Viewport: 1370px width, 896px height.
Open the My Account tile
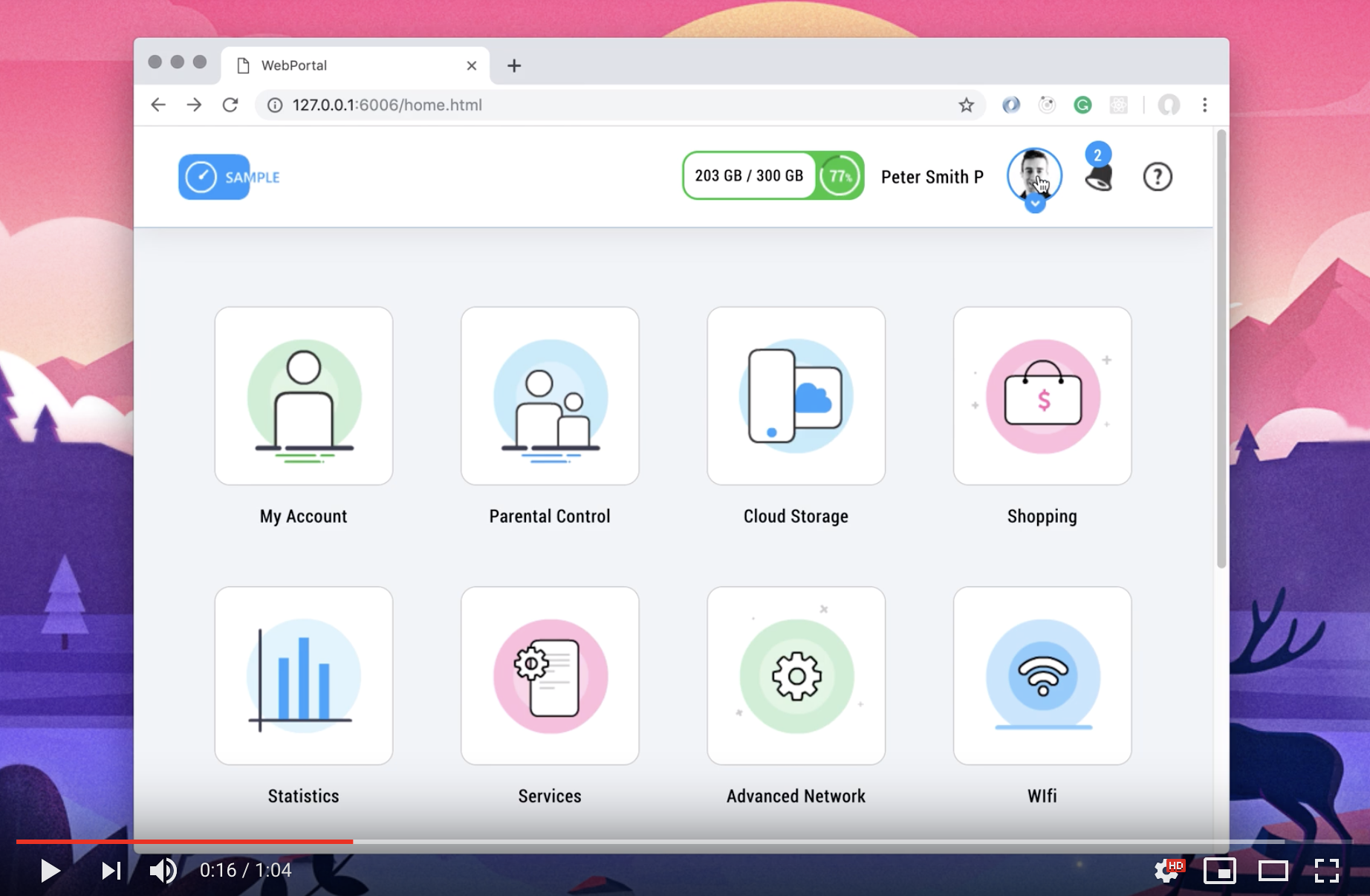point(304,396)
